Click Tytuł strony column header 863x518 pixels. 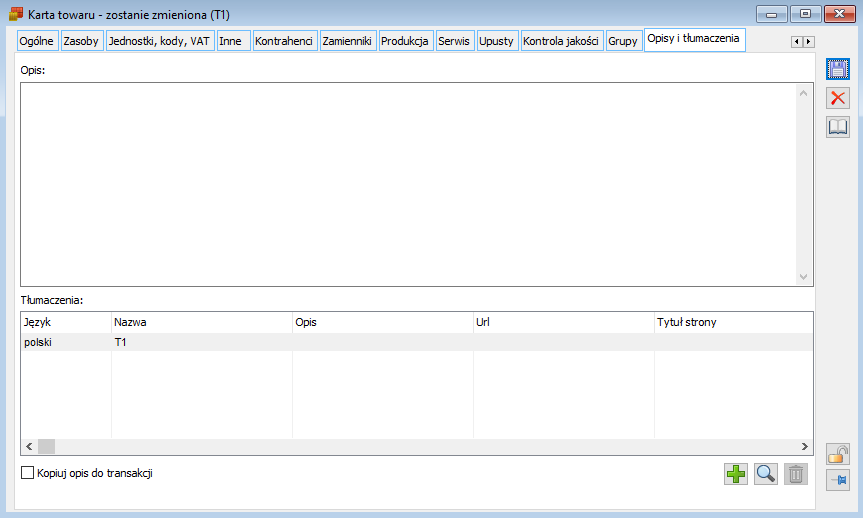[x=733, y=322]
